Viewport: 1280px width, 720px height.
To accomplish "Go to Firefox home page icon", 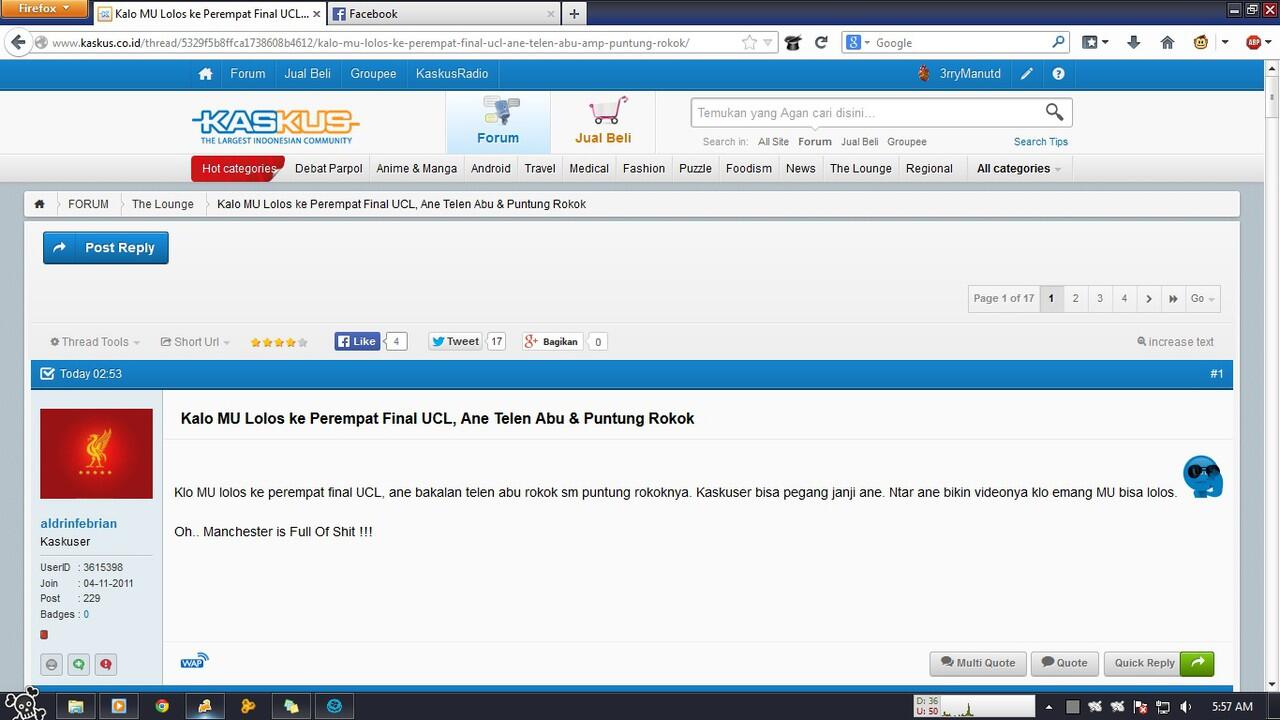I will [x=1167, y=42].
